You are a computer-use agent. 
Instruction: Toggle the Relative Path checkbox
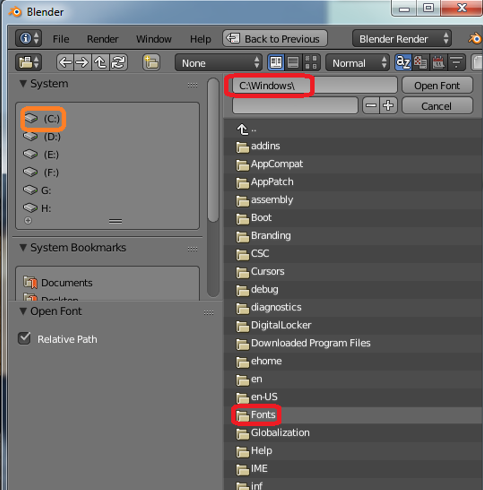[24, 339]
